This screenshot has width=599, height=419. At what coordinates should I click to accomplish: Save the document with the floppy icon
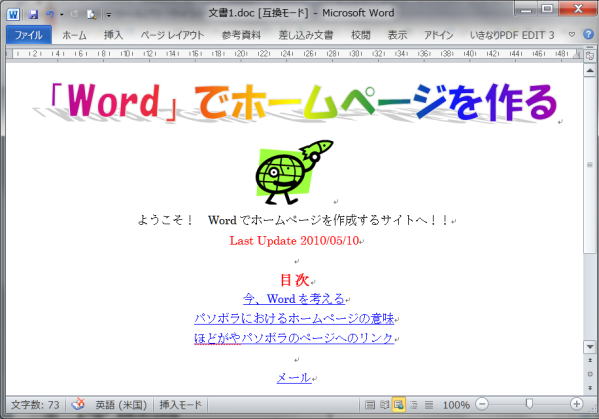tap(33, 15)
